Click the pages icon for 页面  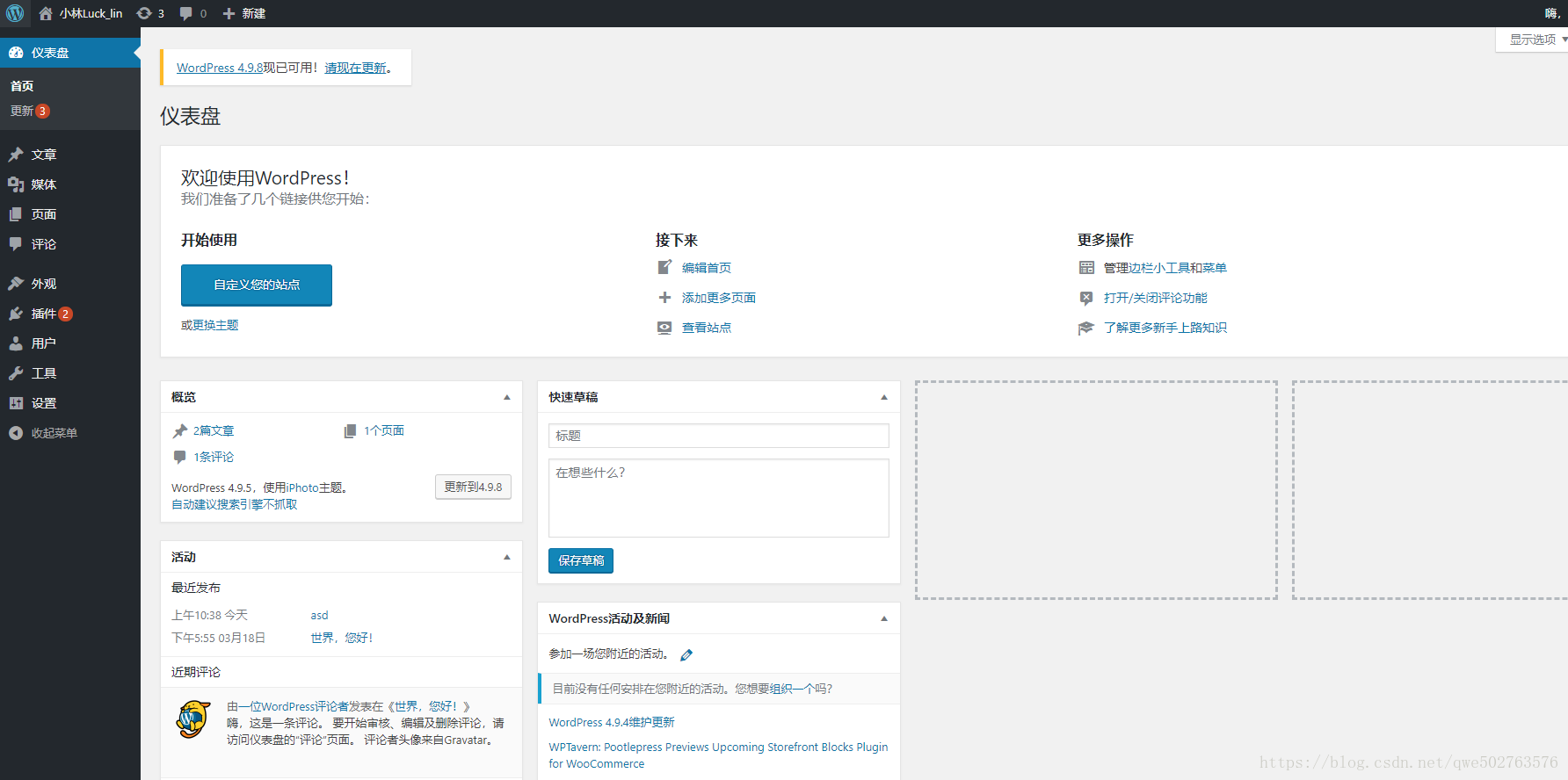[x=16, y=214]
